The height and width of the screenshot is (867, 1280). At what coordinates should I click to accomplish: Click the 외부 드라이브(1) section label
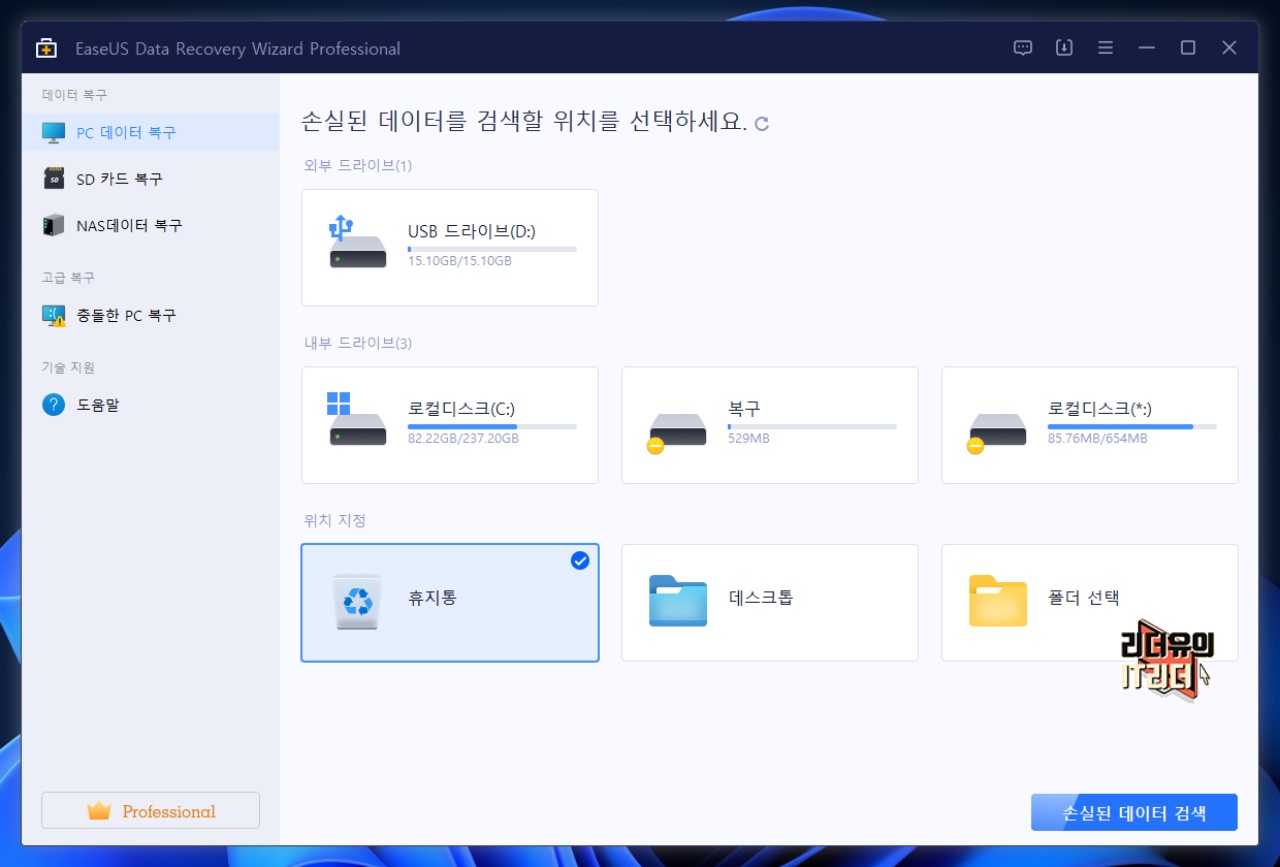(x=358, y=165)
